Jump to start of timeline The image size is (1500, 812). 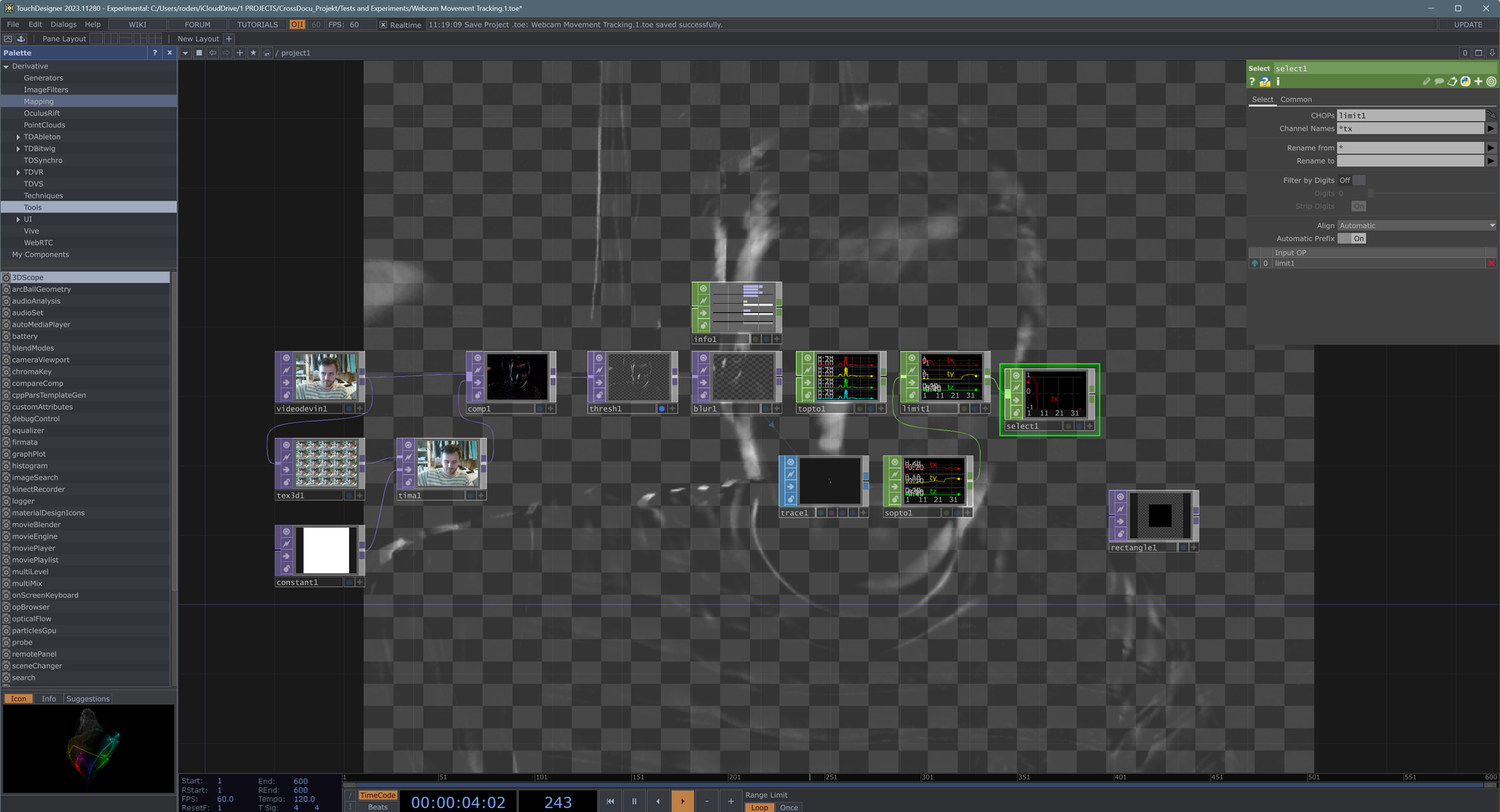(610, 801)
